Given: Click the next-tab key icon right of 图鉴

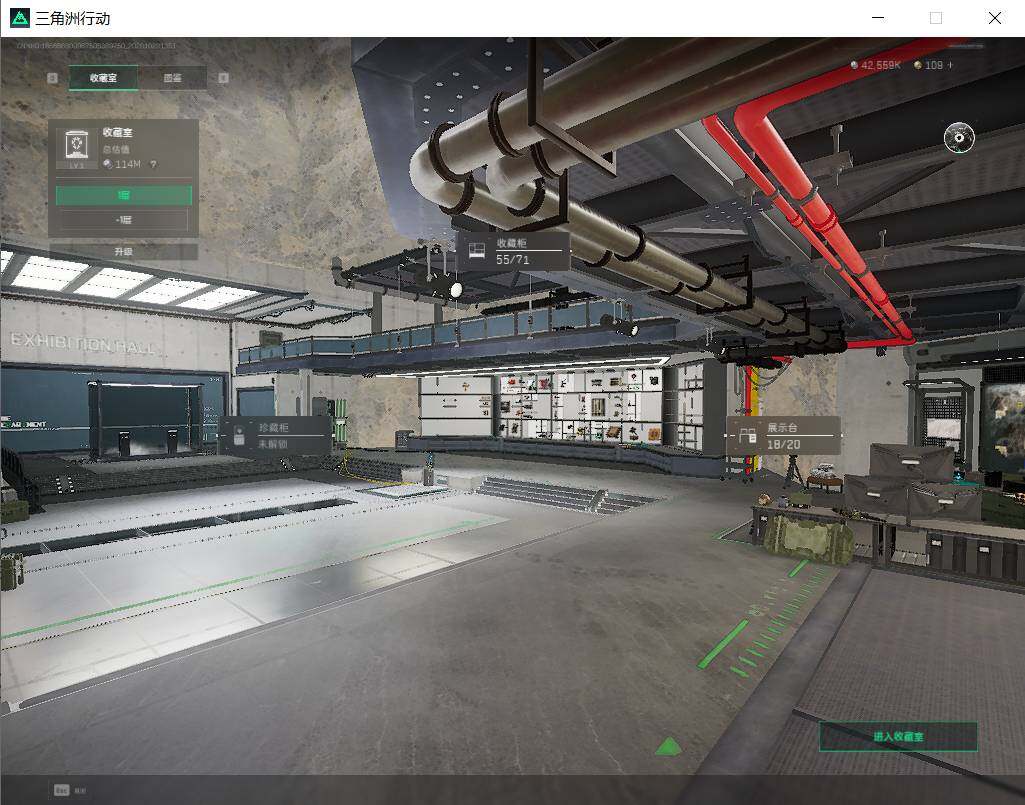Looking at the screenshot, I should pos(224,78).
